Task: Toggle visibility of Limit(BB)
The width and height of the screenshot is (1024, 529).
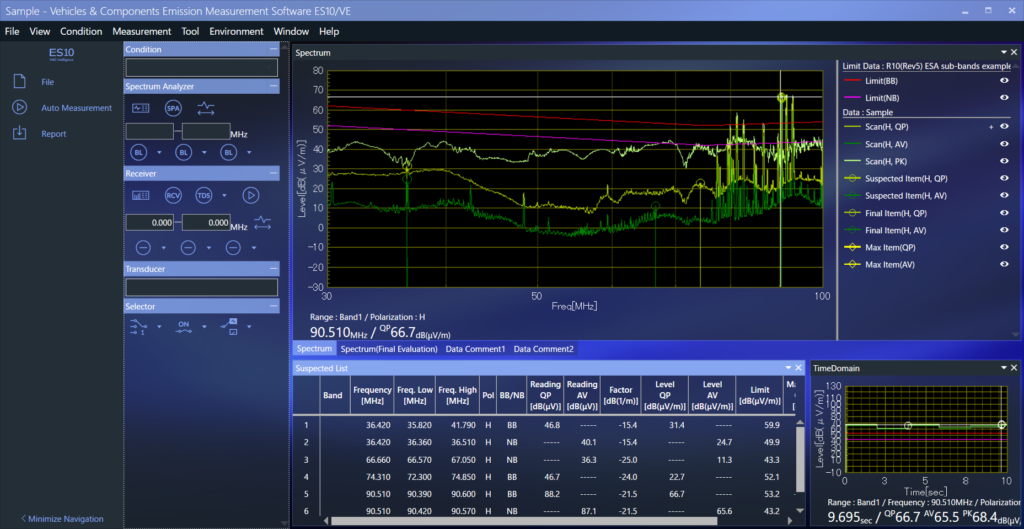Action: 1004,80
